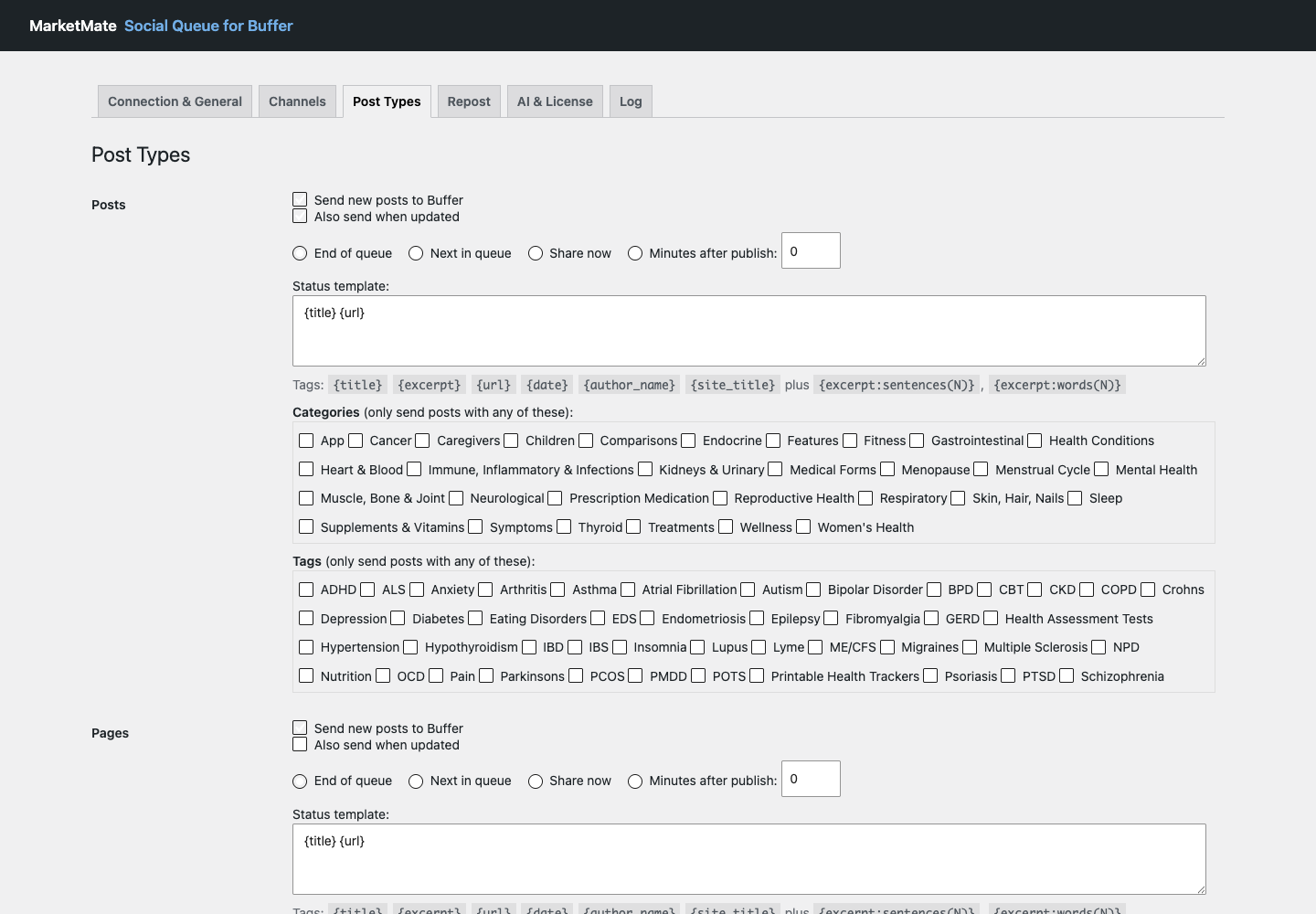Open the Repost tab
This screenshot has width=1316, height=914.
click(469, 101)
